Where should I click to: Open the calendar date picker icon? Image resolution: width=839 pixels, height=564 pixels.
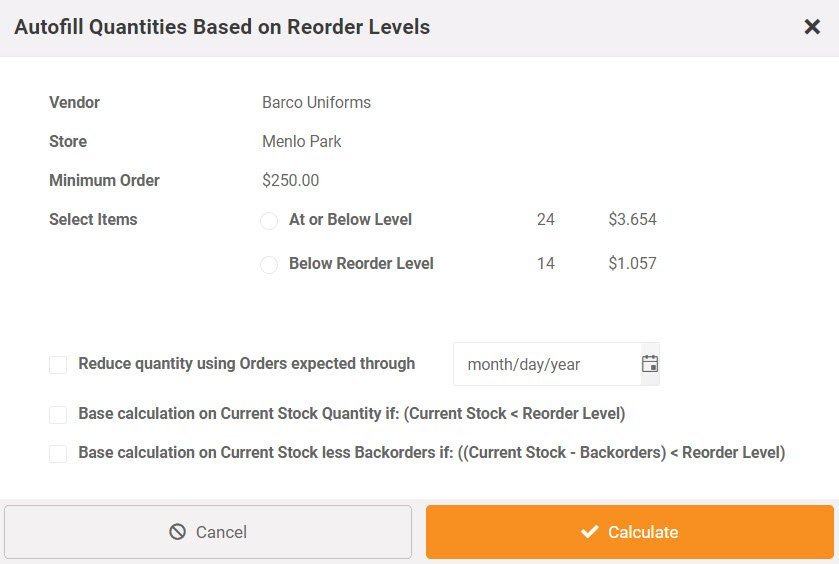click(650, 364)
